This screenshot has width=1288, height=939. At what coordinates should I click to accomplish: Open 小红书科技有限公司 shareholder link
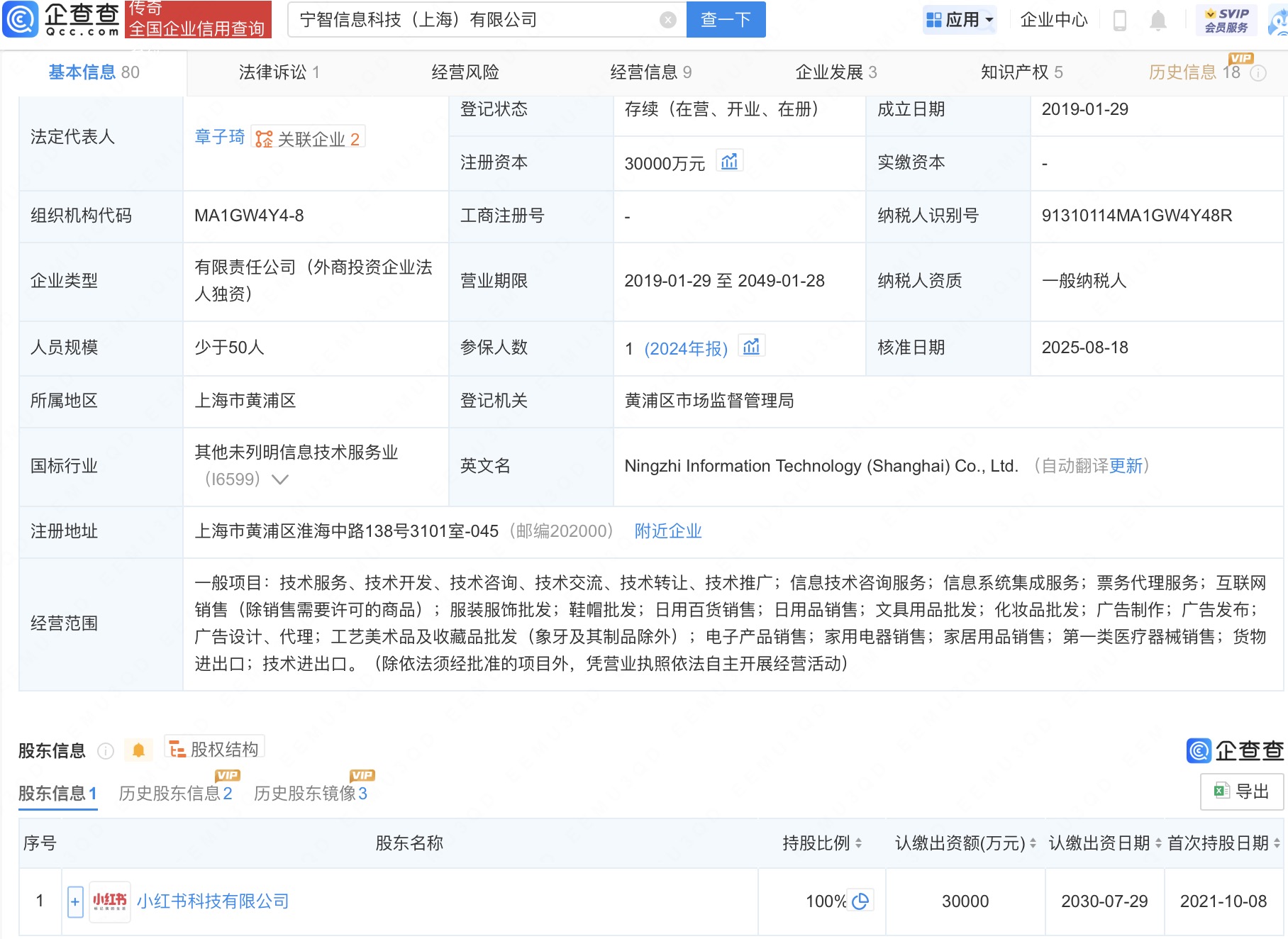213,901
